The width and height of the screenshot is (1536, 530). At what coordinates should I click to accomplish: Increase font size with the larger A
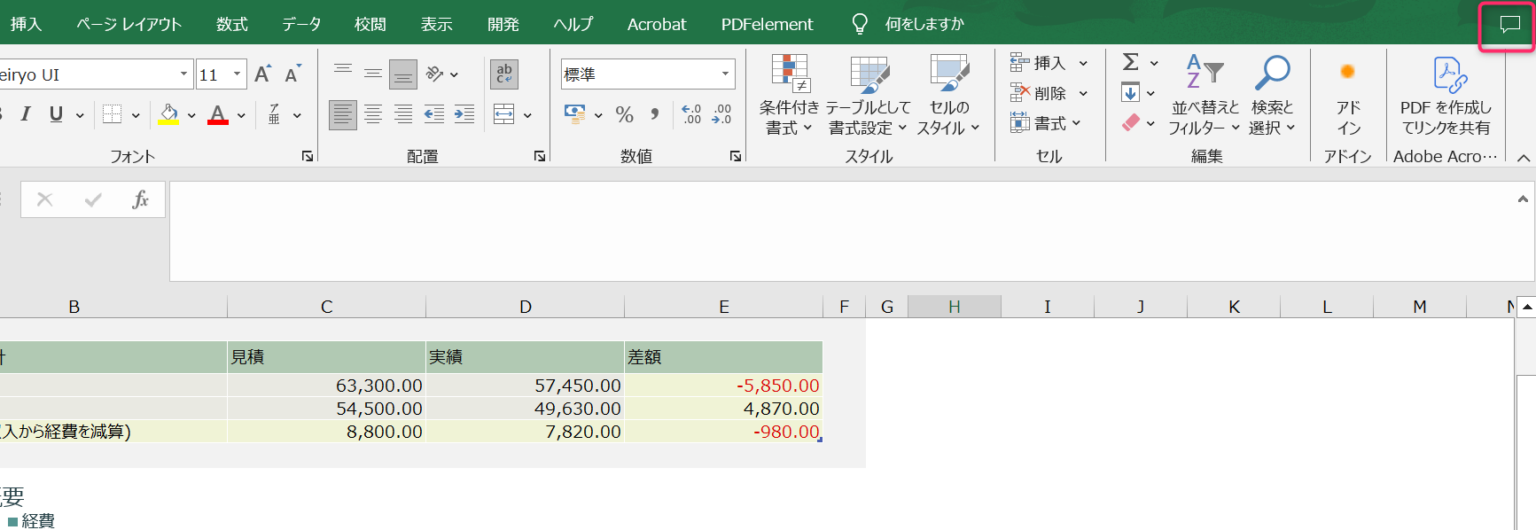tap(262, 74)
